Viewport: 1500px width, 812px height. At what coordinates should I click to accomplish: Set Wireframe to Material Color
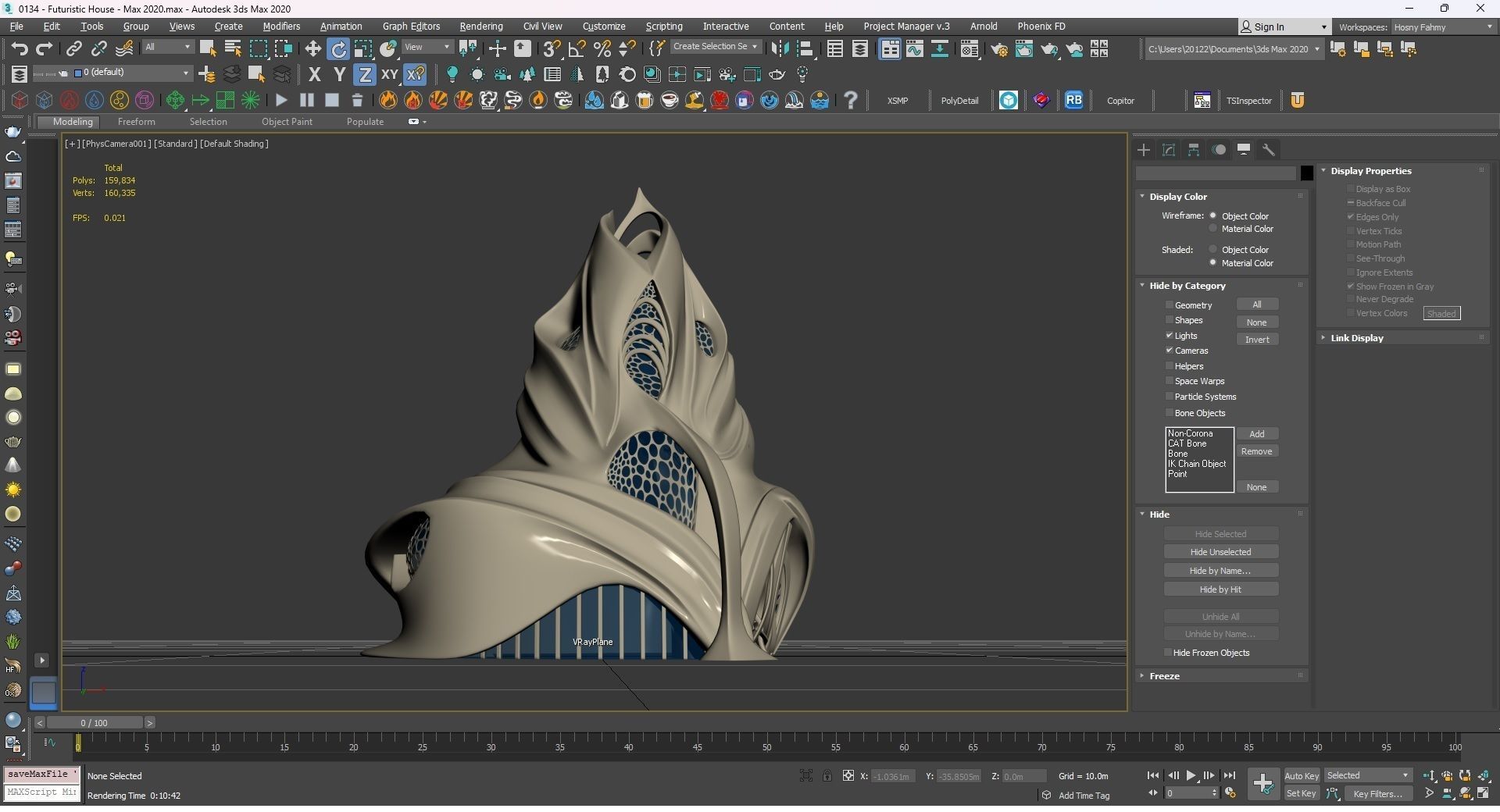1213,229
